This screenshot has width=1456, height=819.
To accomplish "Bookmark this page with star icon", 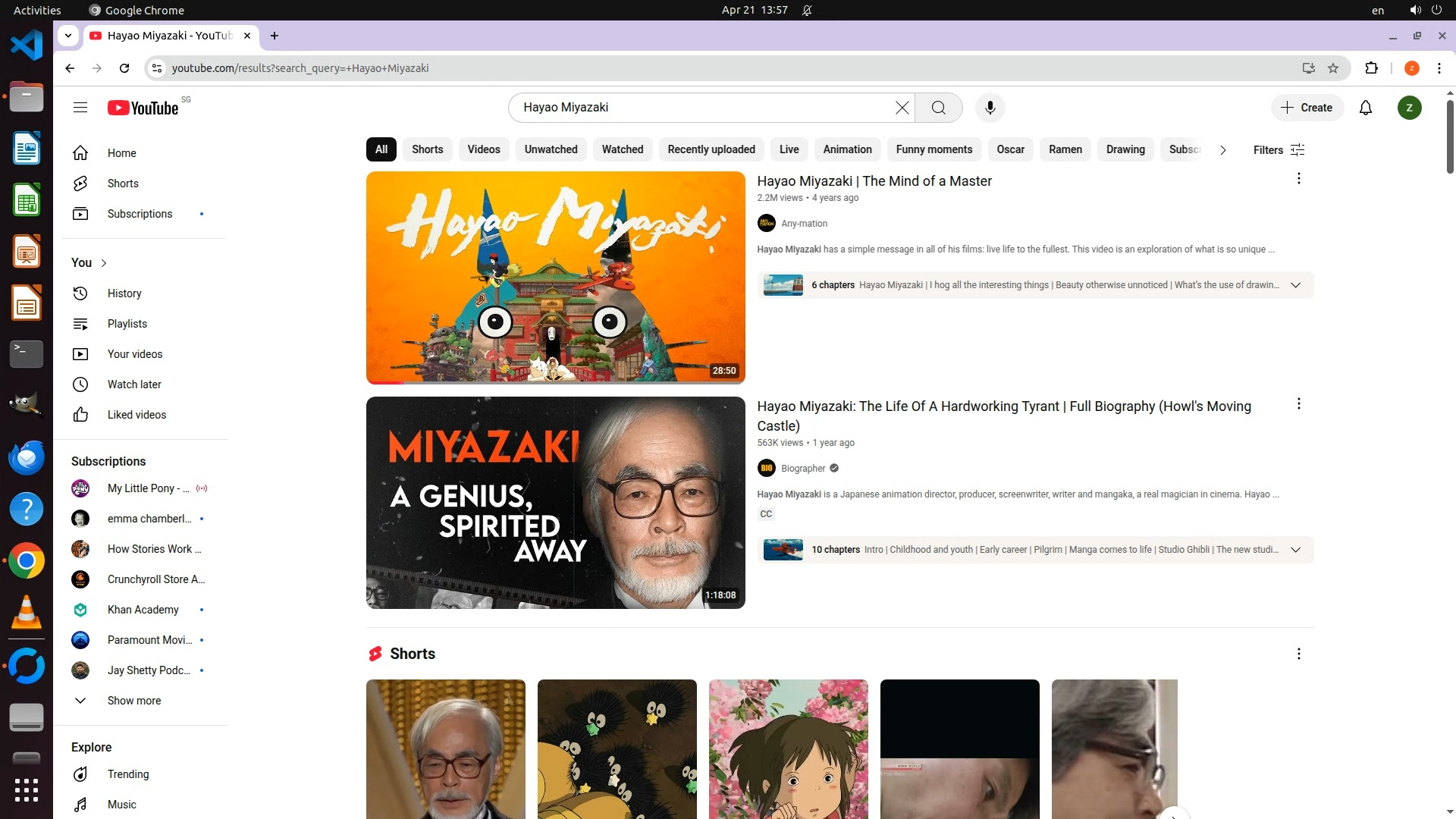I will 1333,68.
